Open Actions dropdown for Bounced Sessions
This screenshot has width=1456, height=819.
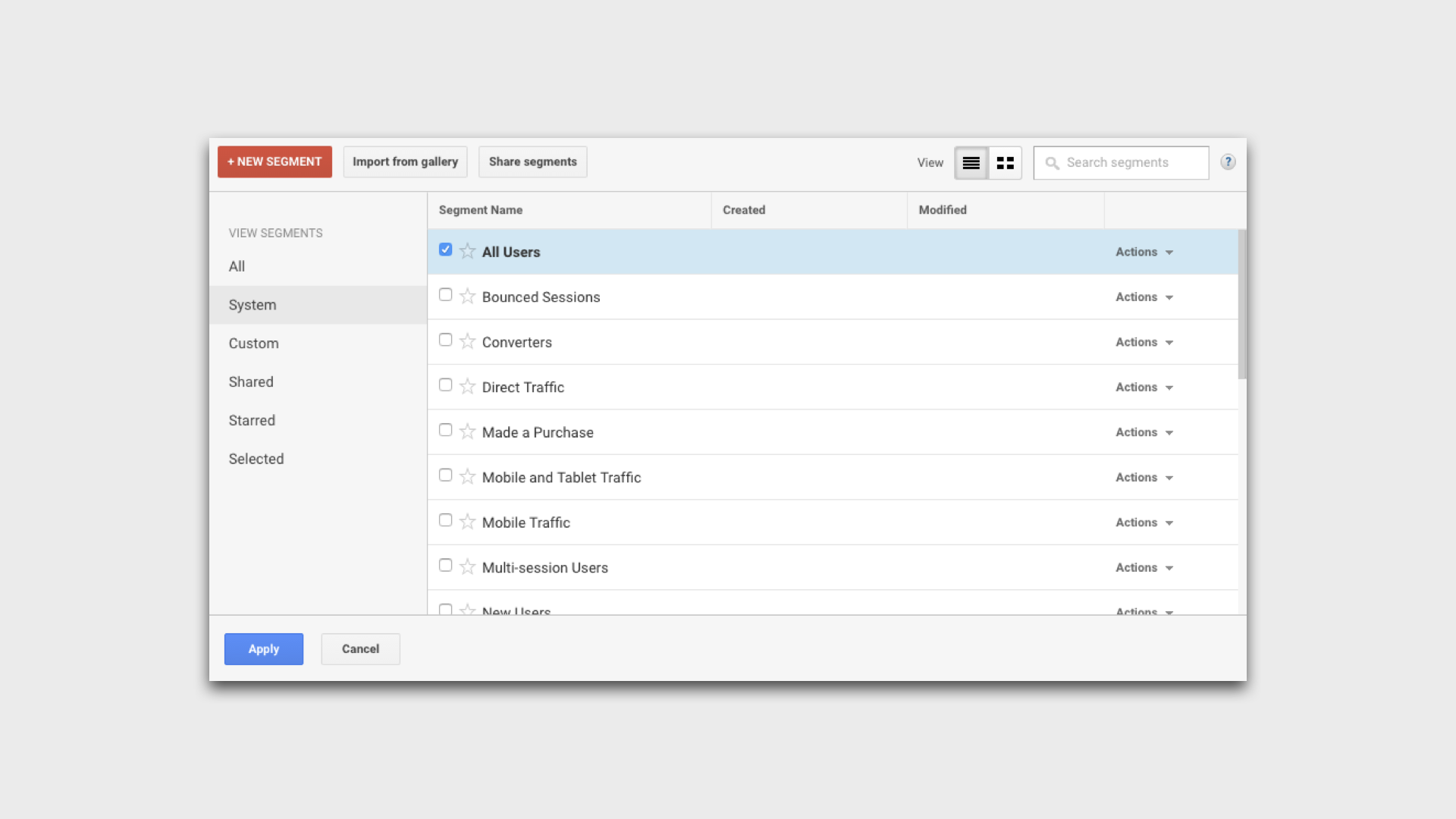click(1142, 297)
